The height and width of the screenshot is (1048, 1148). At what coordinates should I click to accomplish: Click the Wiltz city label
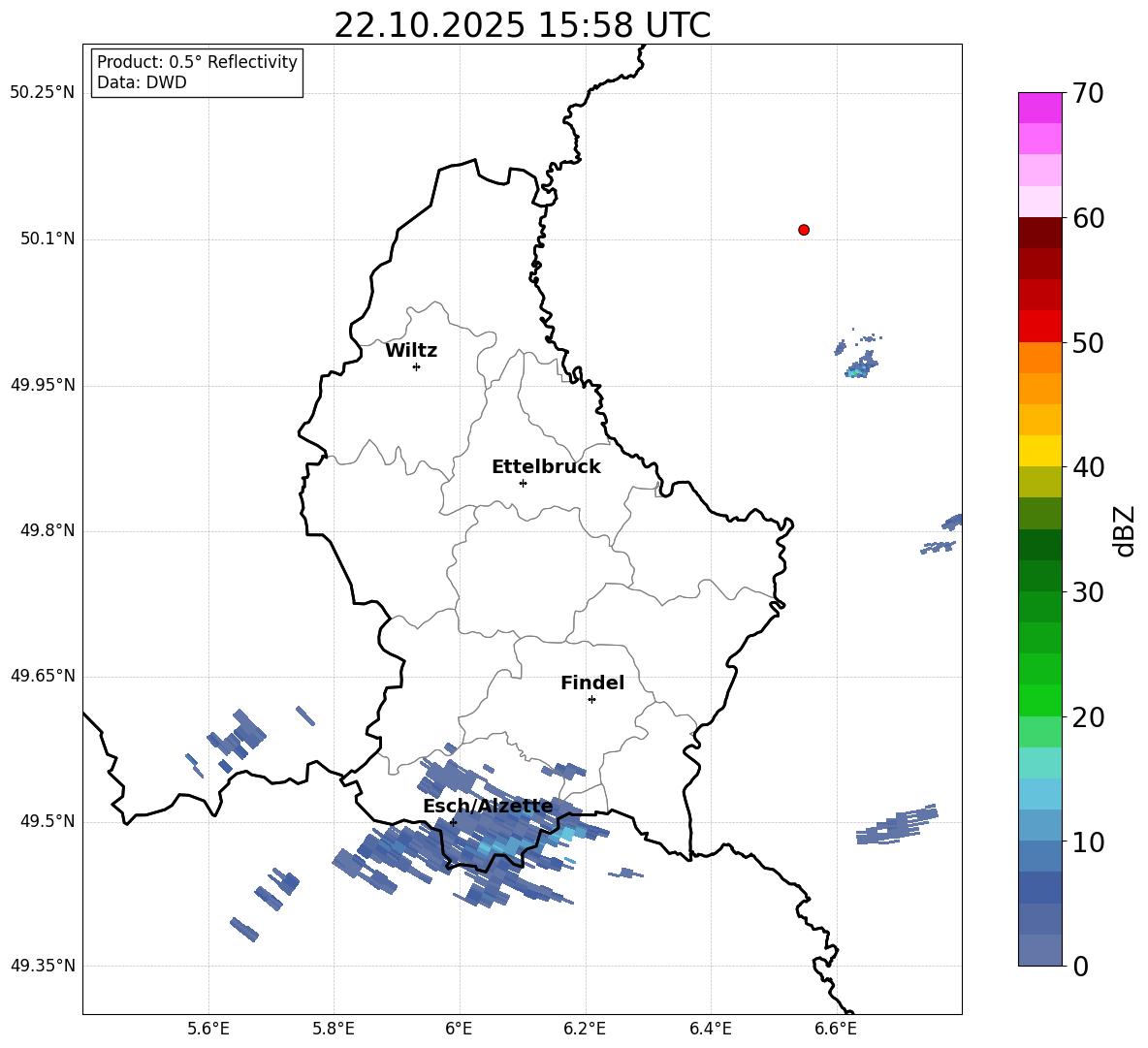411,351
